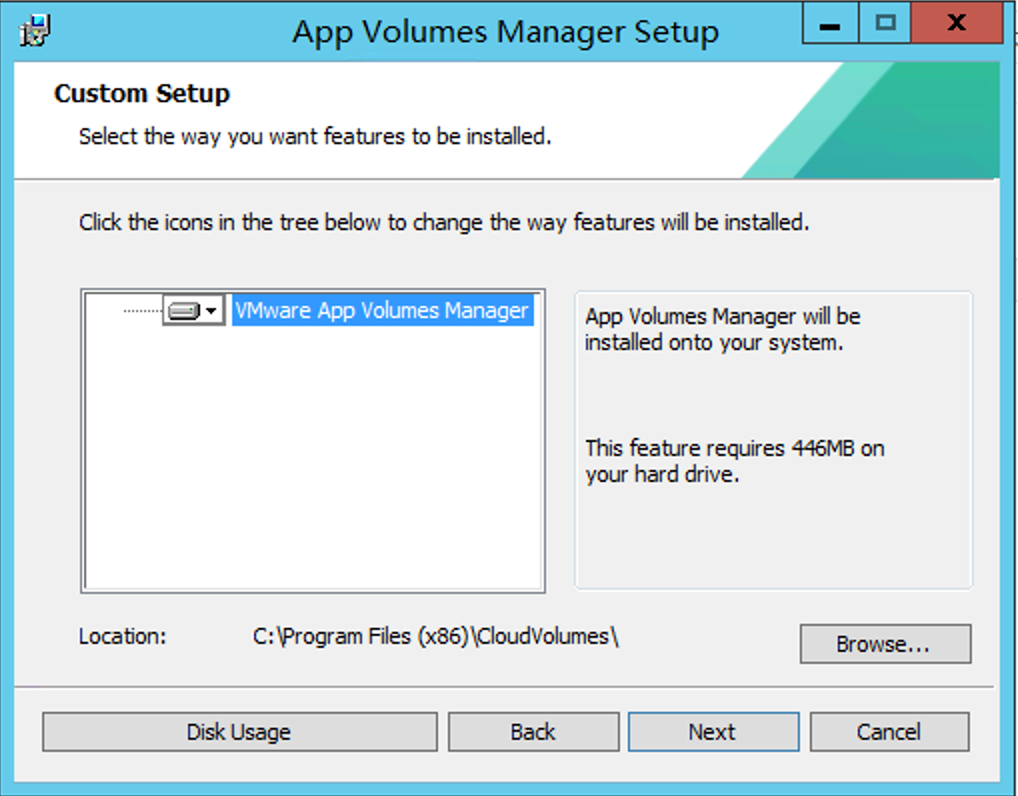Open the Disk Usage dialog
The width and height of the screenshot is (1018, 796).
click(x=239, y=732)
